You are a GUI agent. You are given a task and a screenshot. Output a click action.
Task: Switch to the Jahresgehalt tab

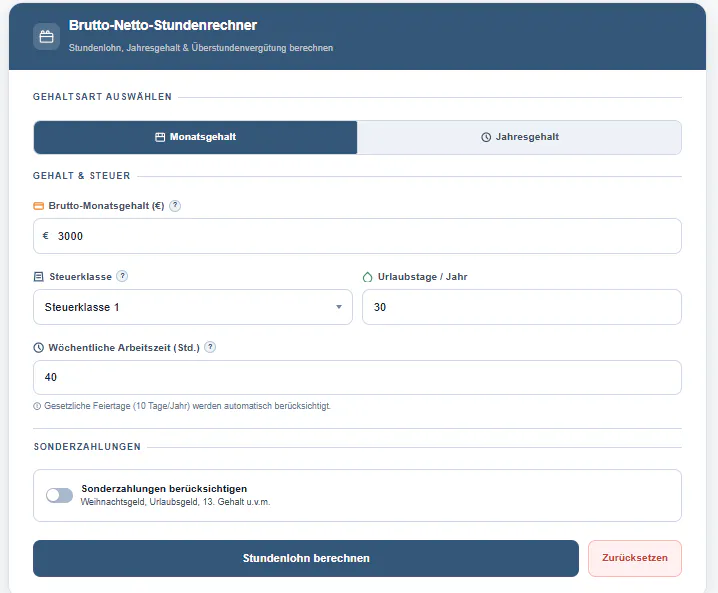519,137
